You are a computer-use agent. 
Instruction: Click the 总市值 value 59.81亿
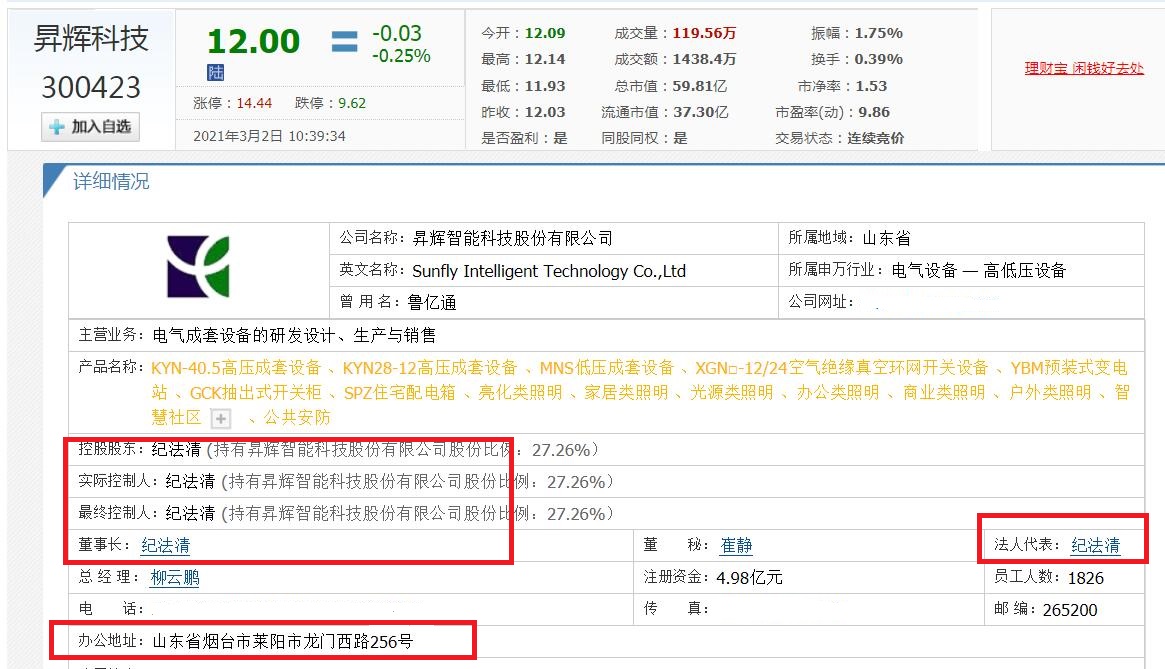coord(700,86)
